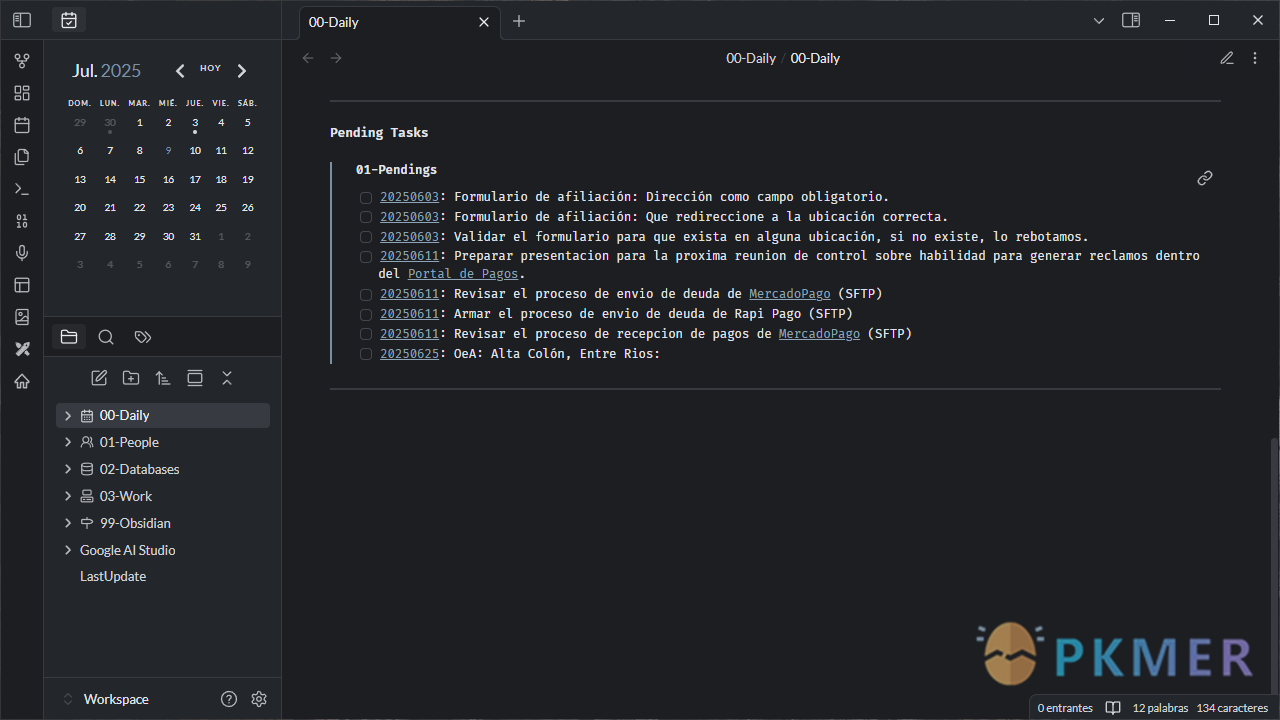The width and height of the screenshot is (1280, 720).
Task: Jump to today with HOY button
Action: (x=210, y=69)
